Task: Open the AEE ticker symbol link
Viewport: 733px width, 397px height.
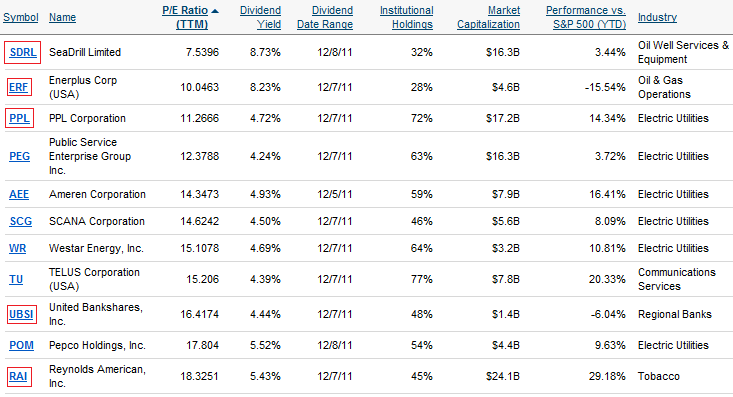Action: click(x=19, y=194)
